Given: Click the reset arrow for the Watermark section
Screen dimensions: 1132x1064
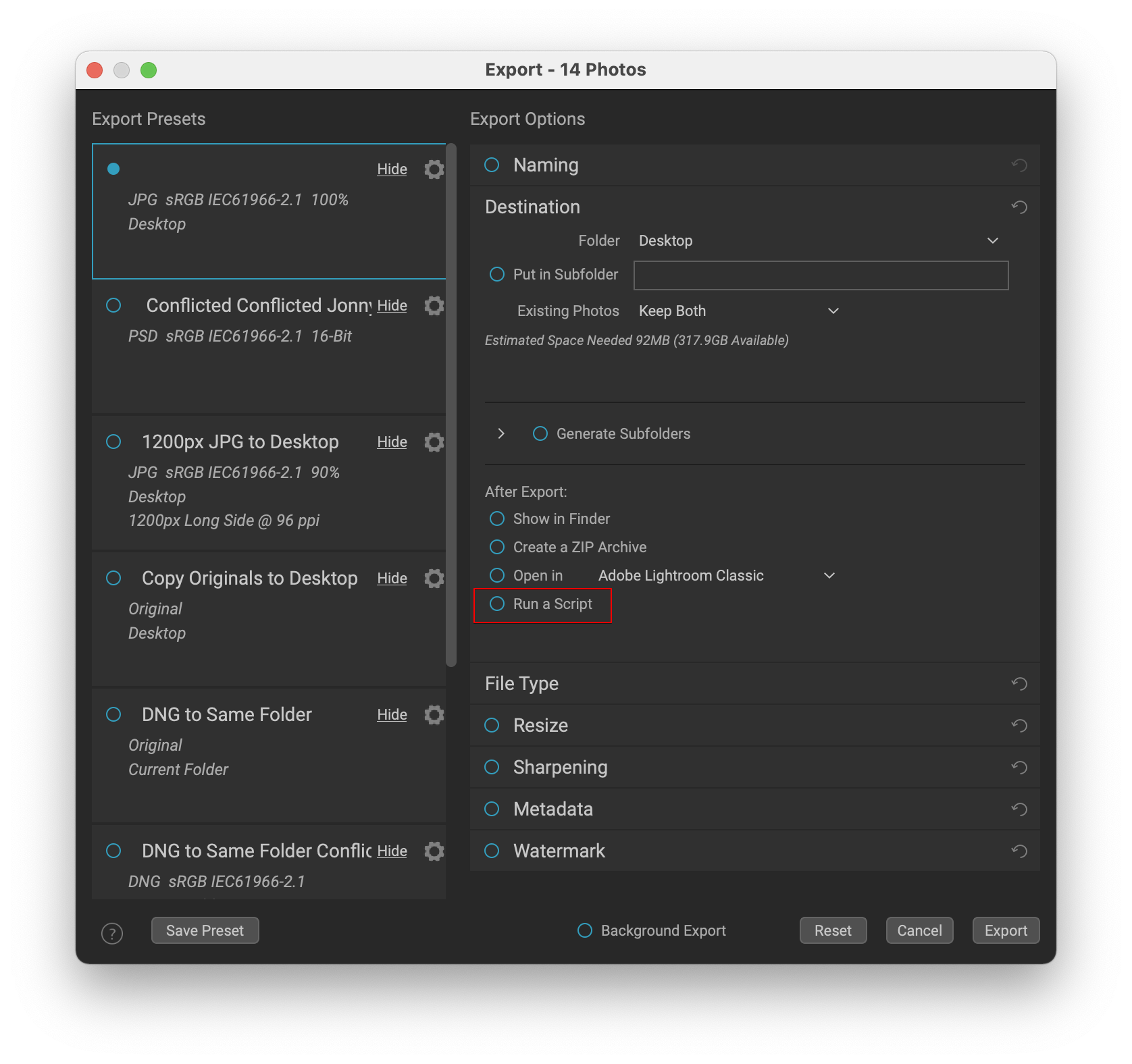Looking at the screenshot, I should click(1019, 851).
